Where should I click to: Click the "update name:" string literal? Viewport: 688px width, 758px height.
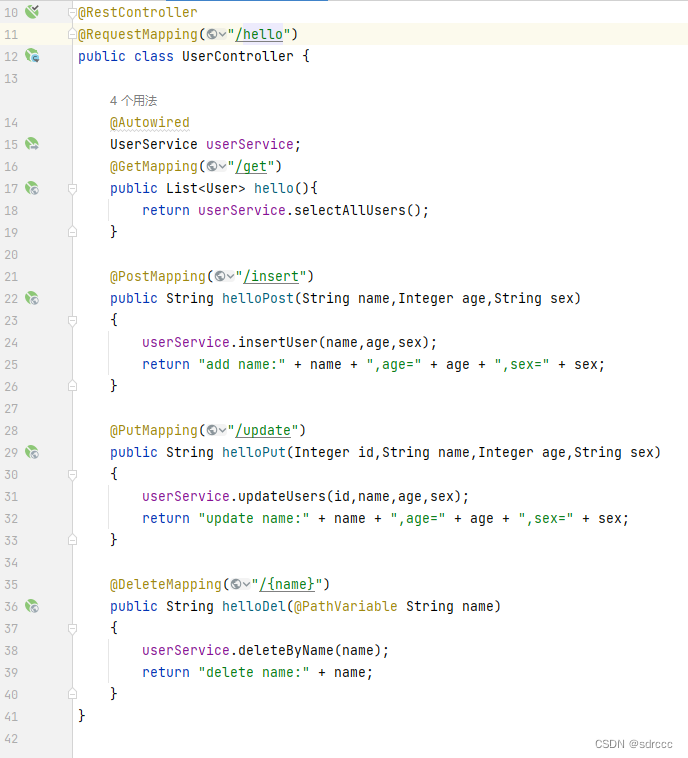(254, 518)
